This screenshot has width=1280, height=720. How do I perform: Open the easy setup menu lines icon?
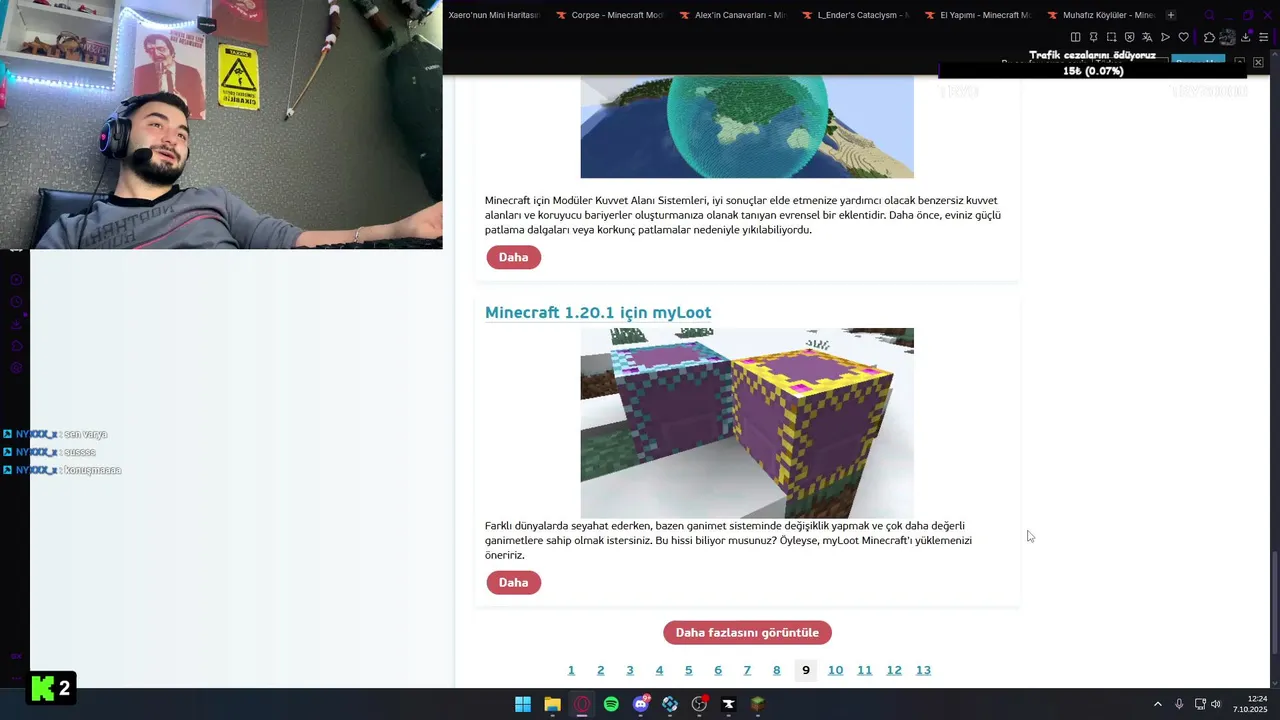point(1264,37)
